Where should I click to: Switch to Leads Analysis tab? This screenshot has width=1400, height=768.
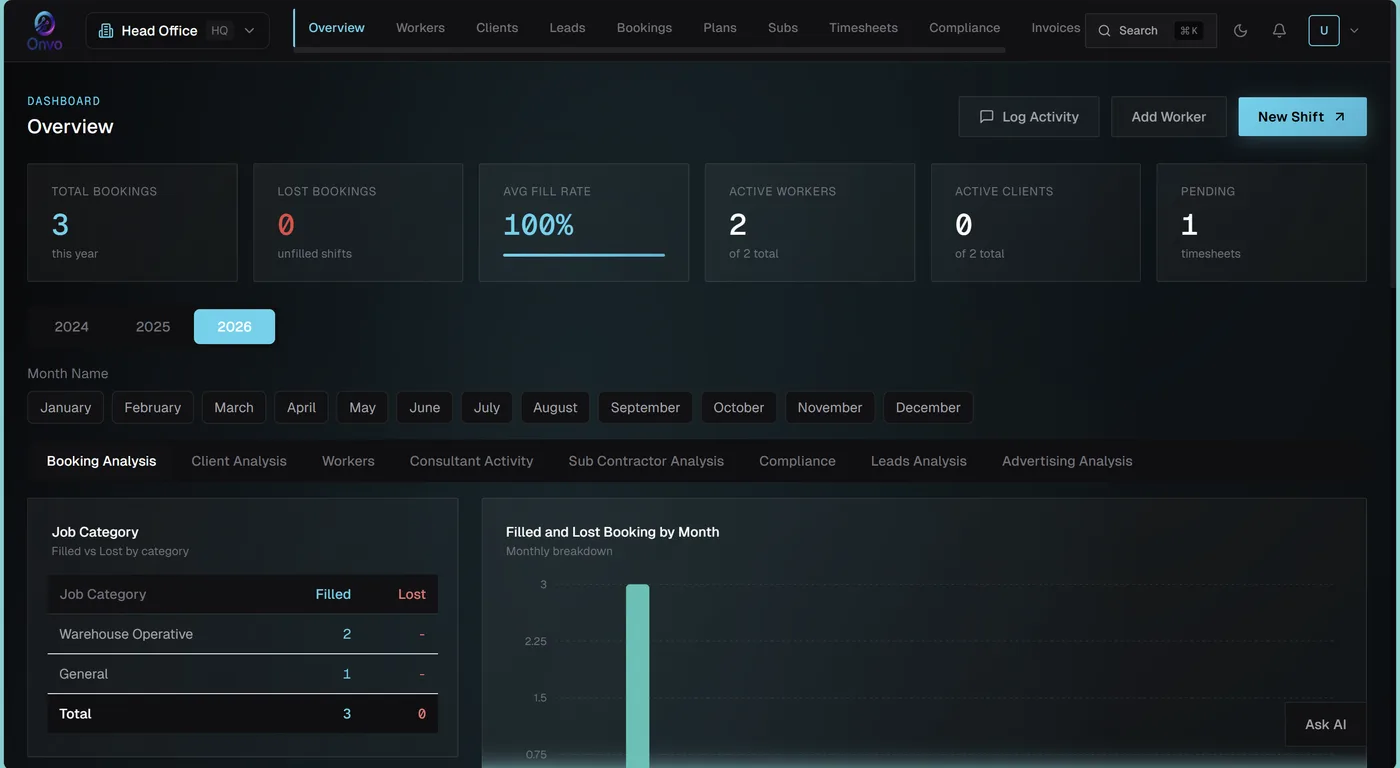(x=919, y=461)
